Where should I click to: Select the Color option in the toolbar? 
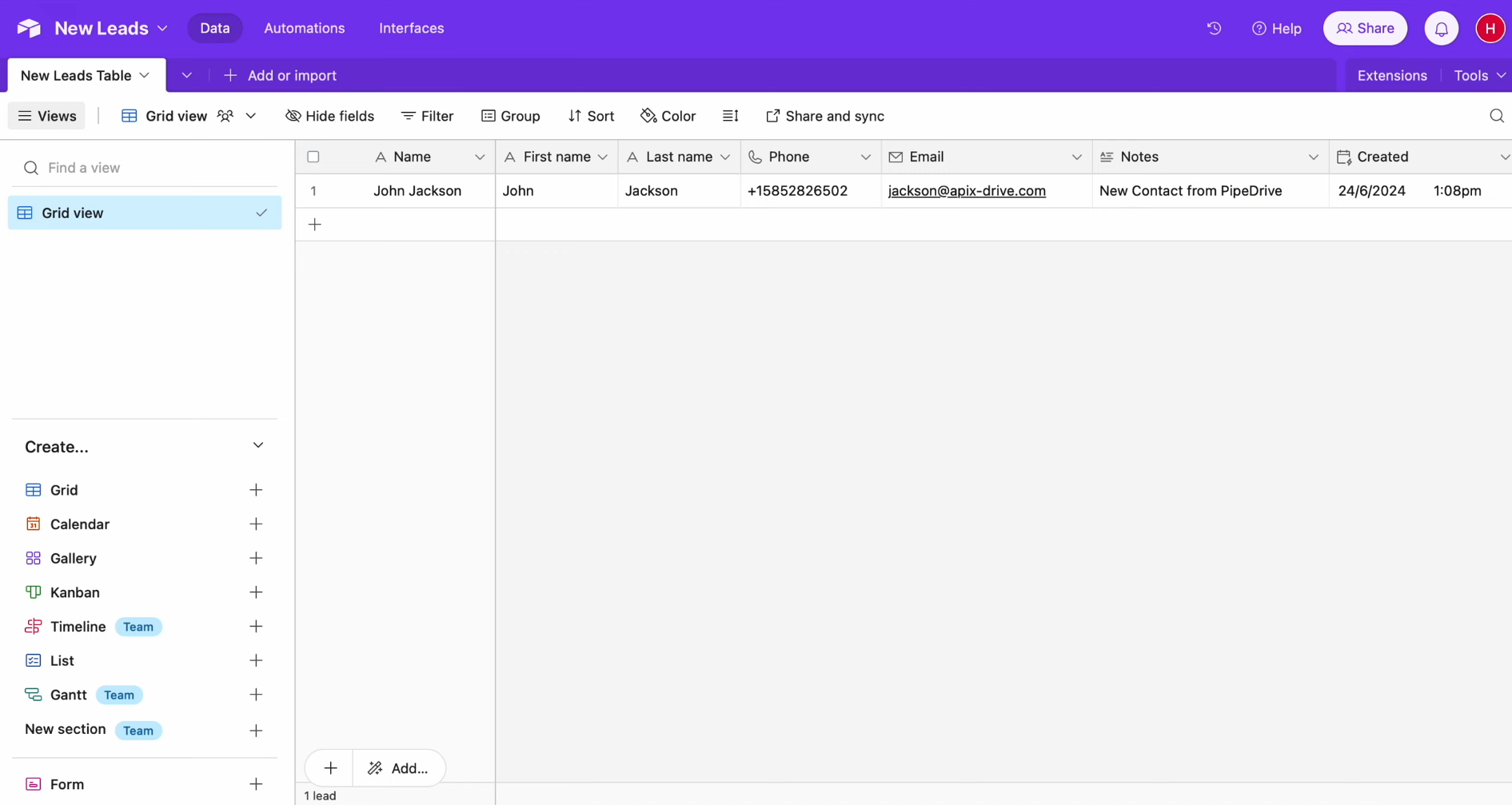(668, 116)
